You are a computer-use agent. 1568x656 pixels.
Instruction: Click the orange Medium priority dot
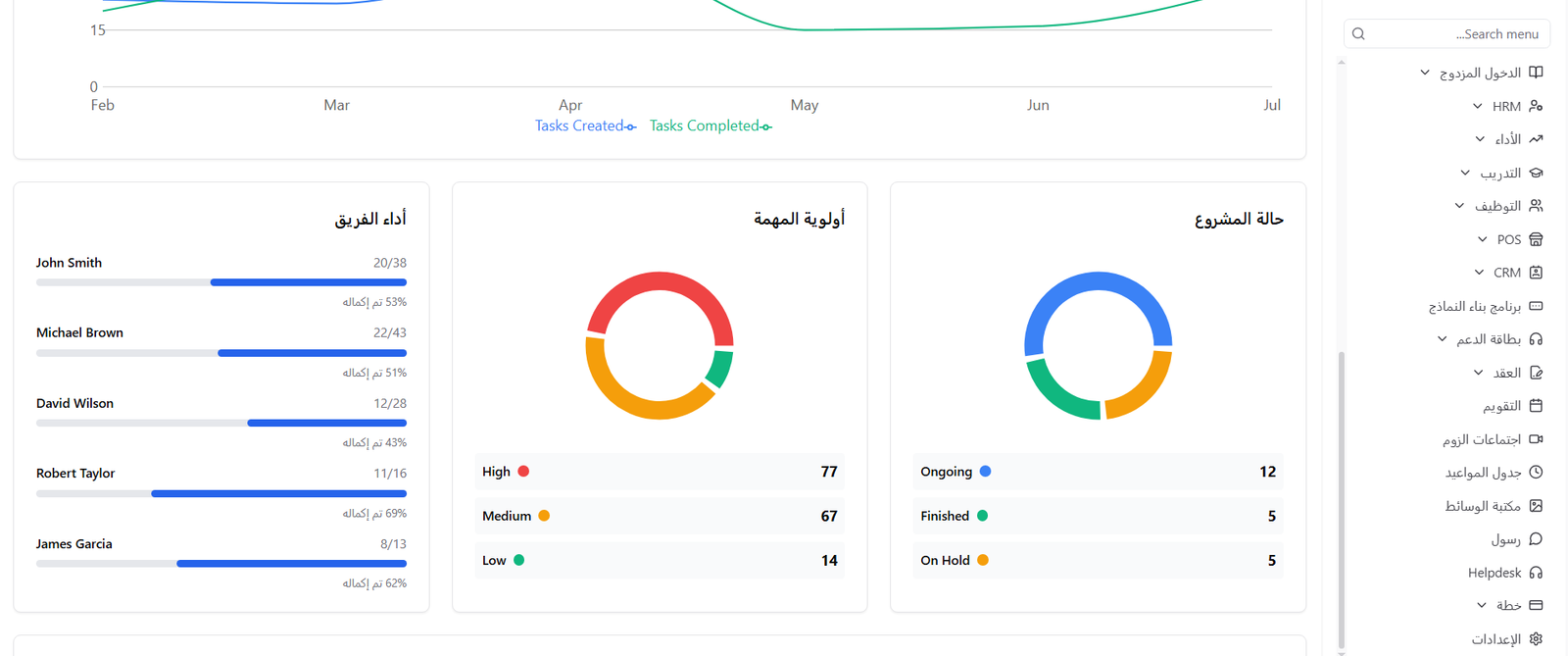(544, 516)
